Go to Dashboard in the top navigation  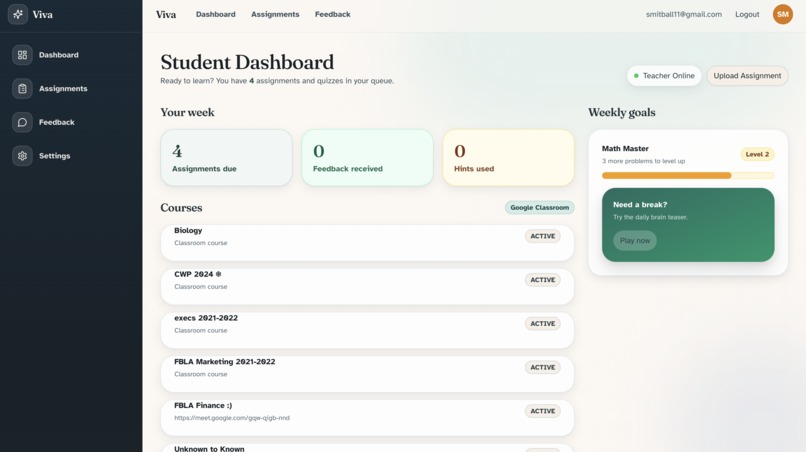pyautogui.click(x=215, y=14)
